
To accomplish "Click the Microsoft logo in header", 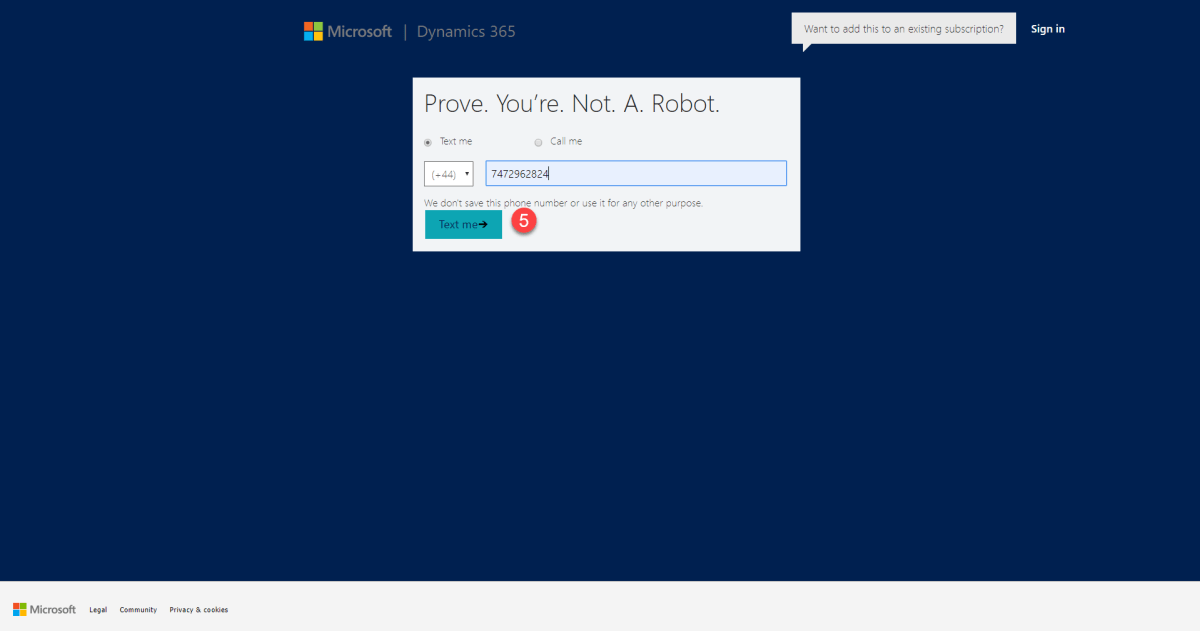I will pyautogui.click(x=348, y=31).
